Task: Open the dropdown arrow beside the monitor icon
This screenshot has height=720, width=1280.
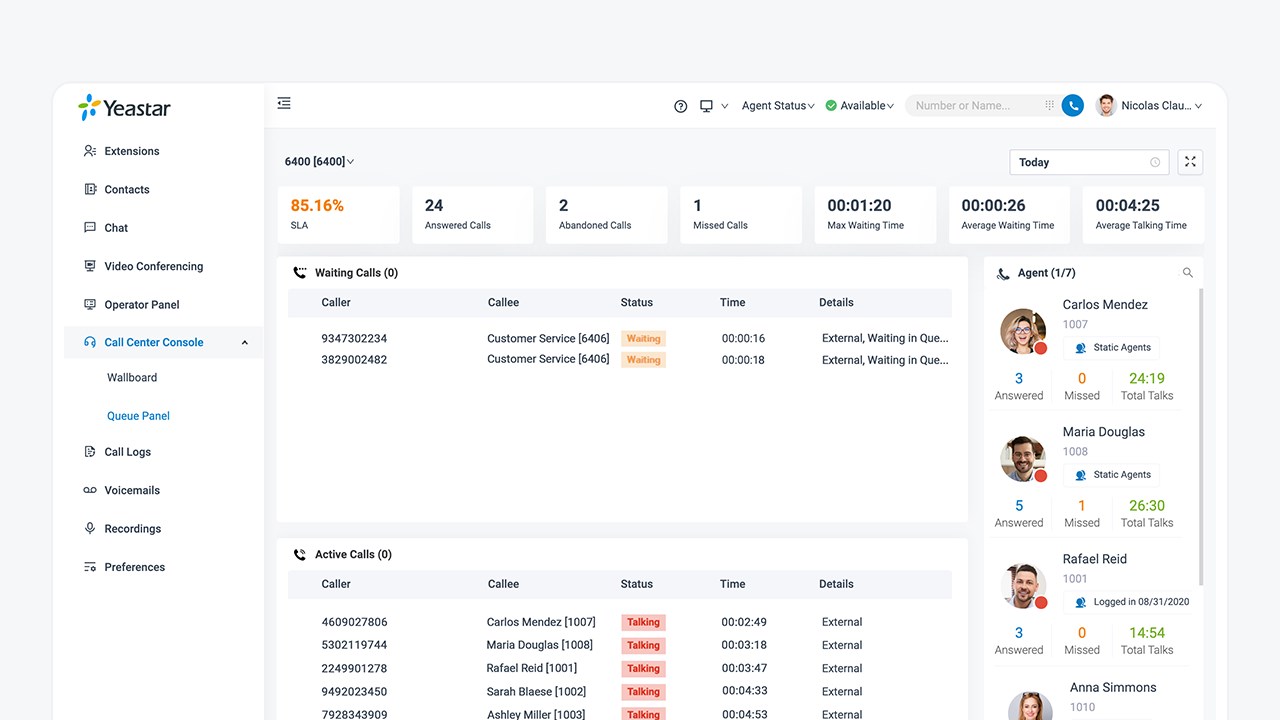Action: pyautogui.click(x=725, y=106)
